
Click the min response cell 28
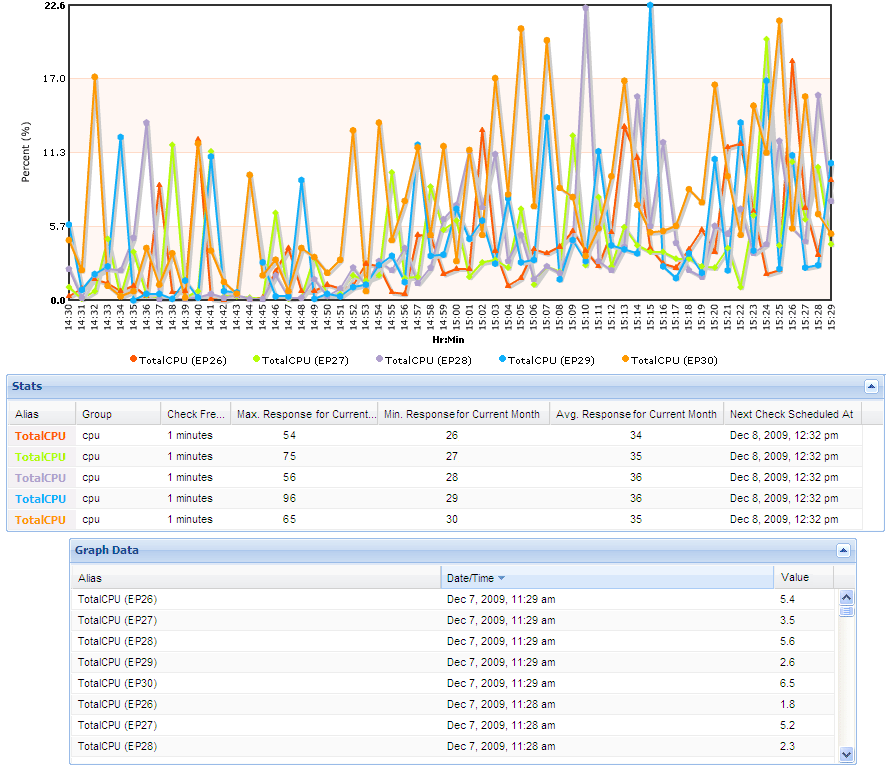[x=452, y=477]
